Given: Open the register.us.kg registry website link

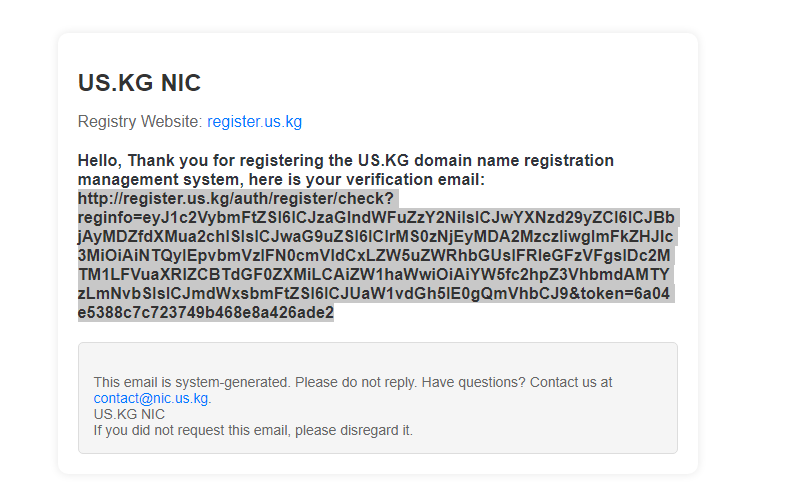Looking at the screenshot, I should point(254,121).
